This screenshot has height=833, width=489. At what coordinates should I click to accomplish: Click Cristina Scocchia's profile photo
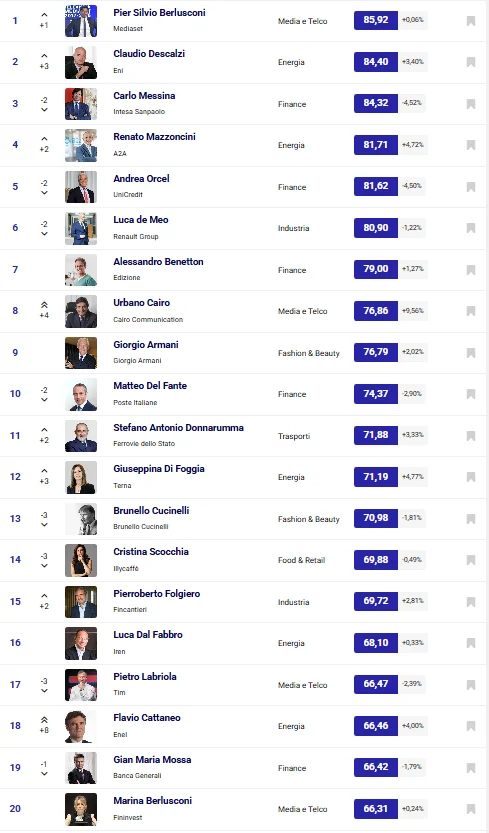(81, 560)
